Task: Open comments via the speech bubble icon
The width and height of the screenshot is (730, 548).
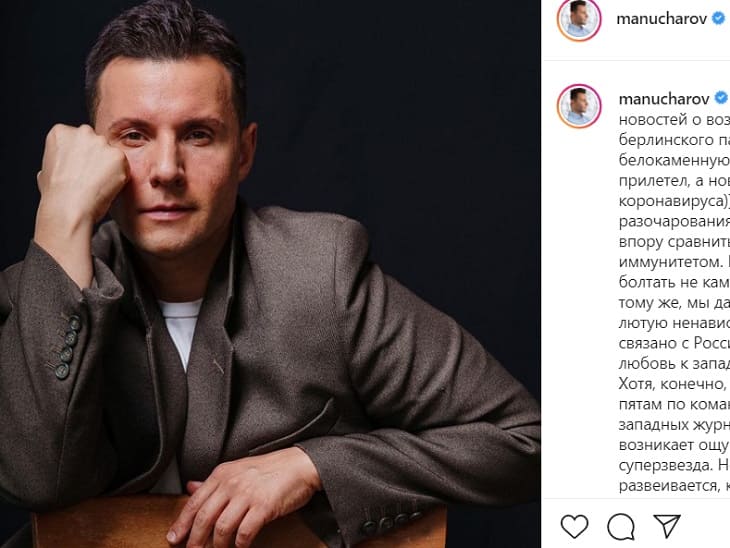Action: tap(621, 526)
